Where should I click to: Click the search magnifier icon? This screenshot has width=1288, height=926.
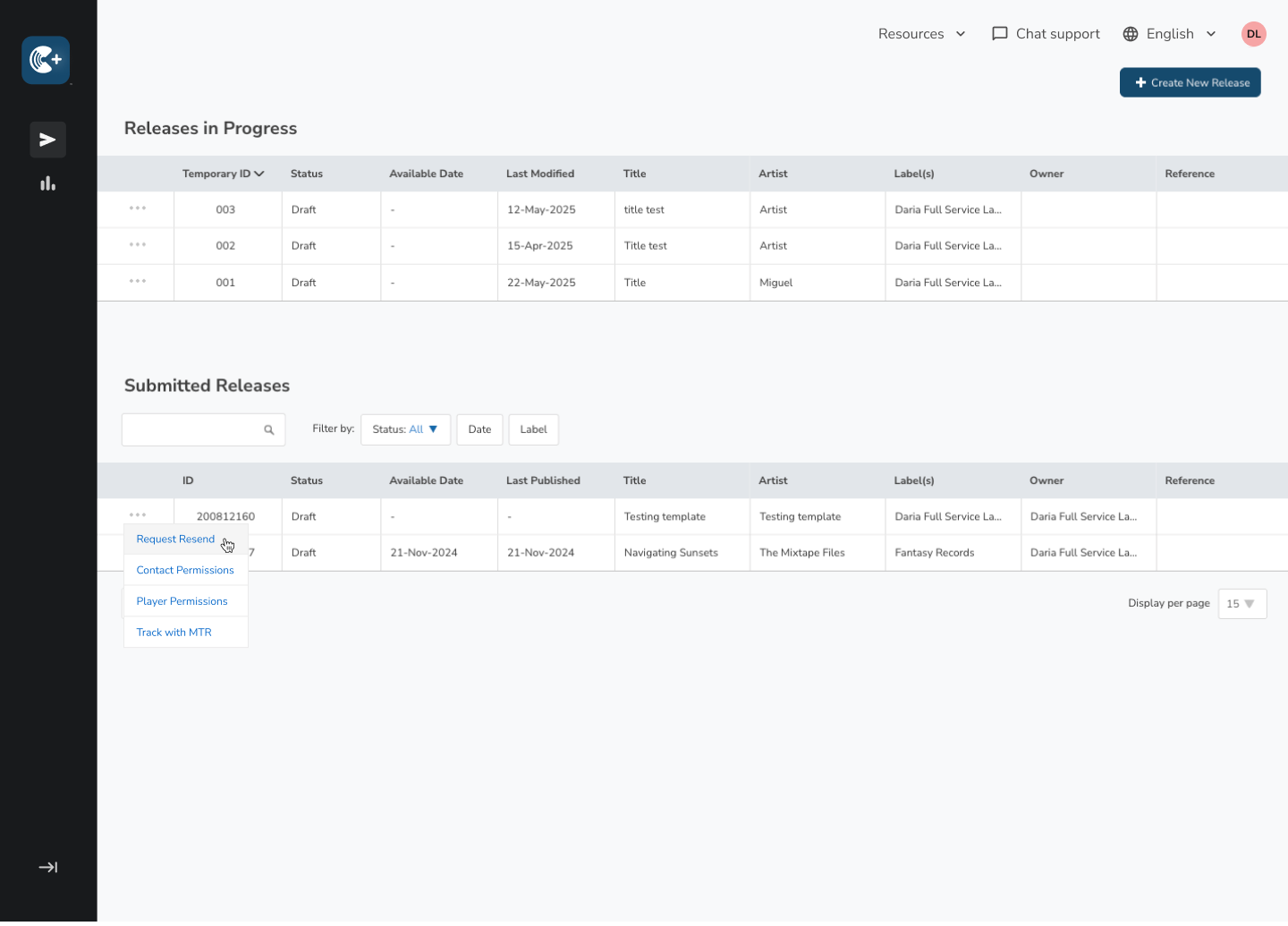click(268, 429)
